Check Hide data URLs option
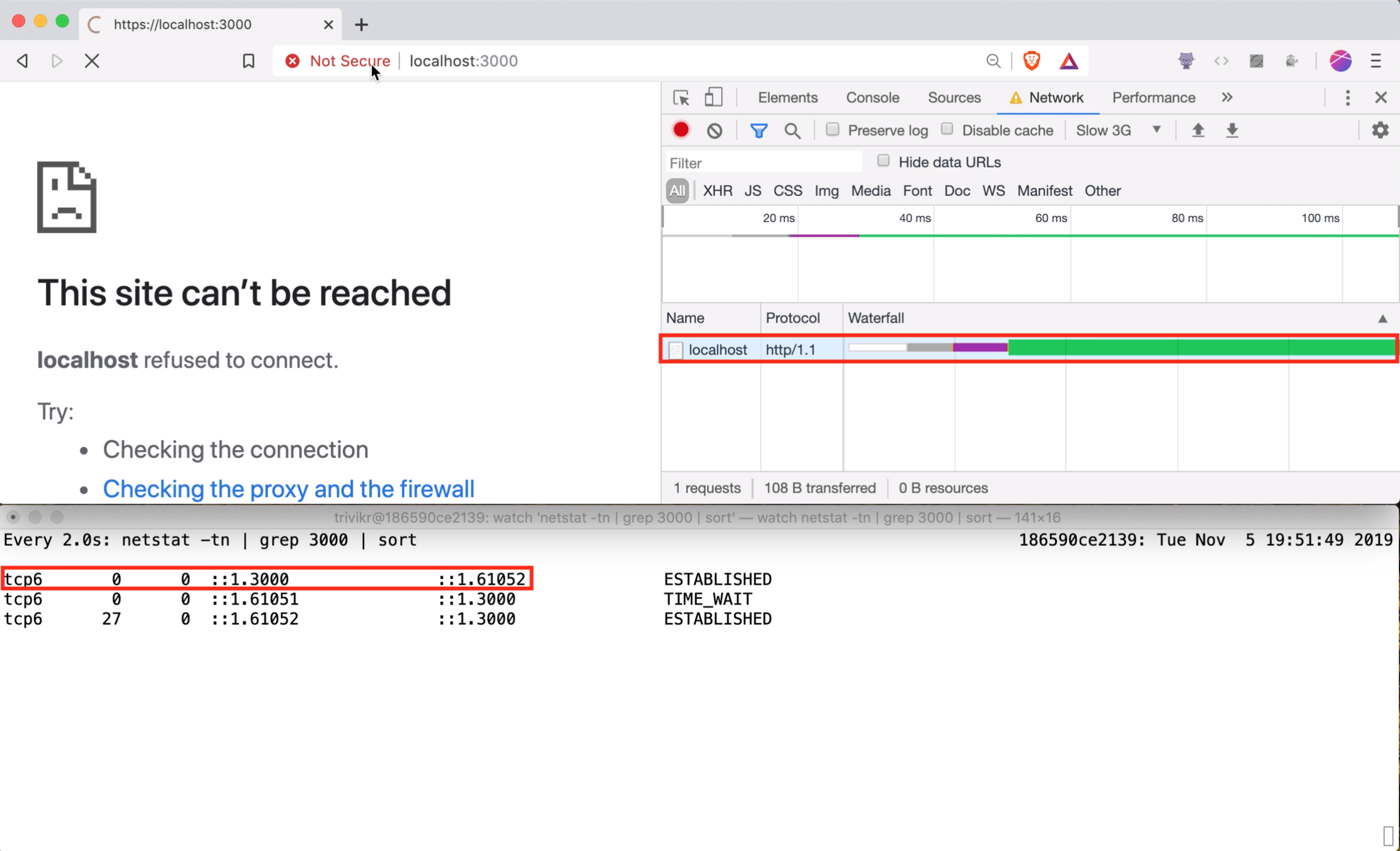Image resolution: width=1400 pixels, height=851 pixels. [x=883, y=161]
